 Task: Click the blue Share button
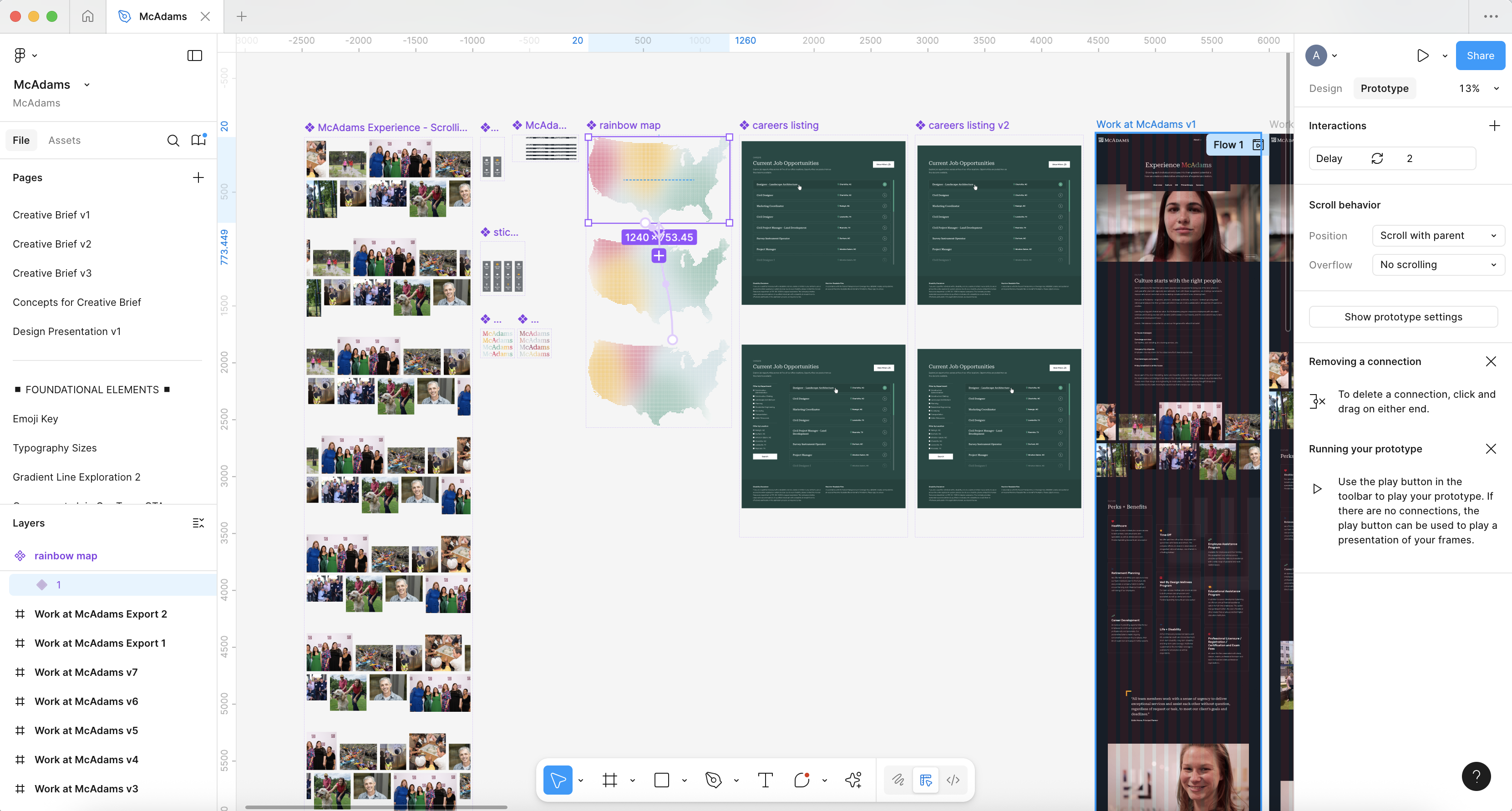point(1480,56)
